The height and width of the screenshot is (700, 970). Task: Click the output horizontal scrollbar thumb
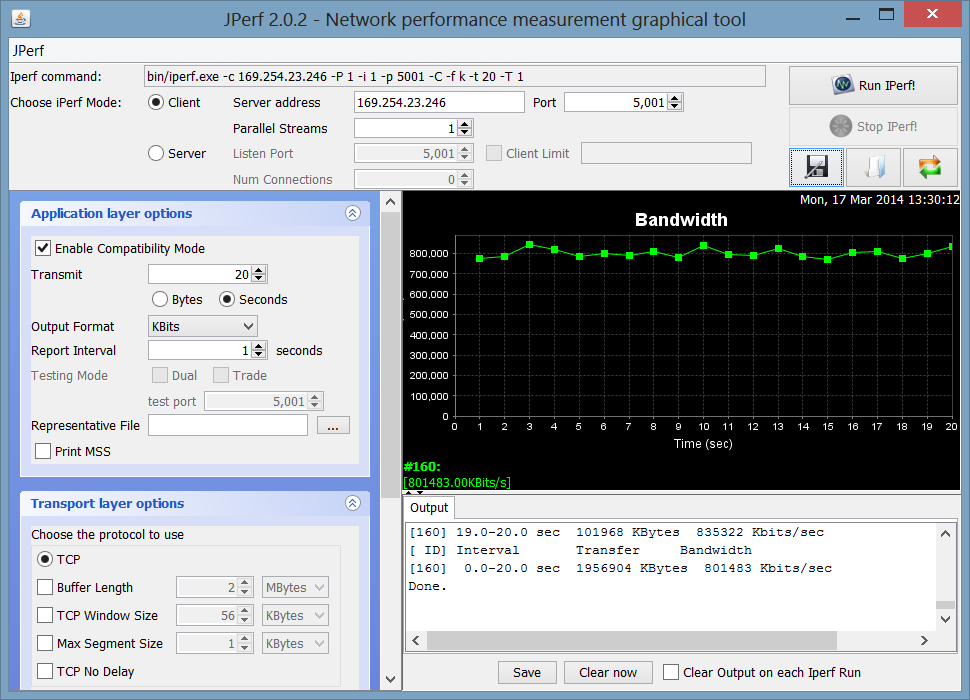coord(632,641)
